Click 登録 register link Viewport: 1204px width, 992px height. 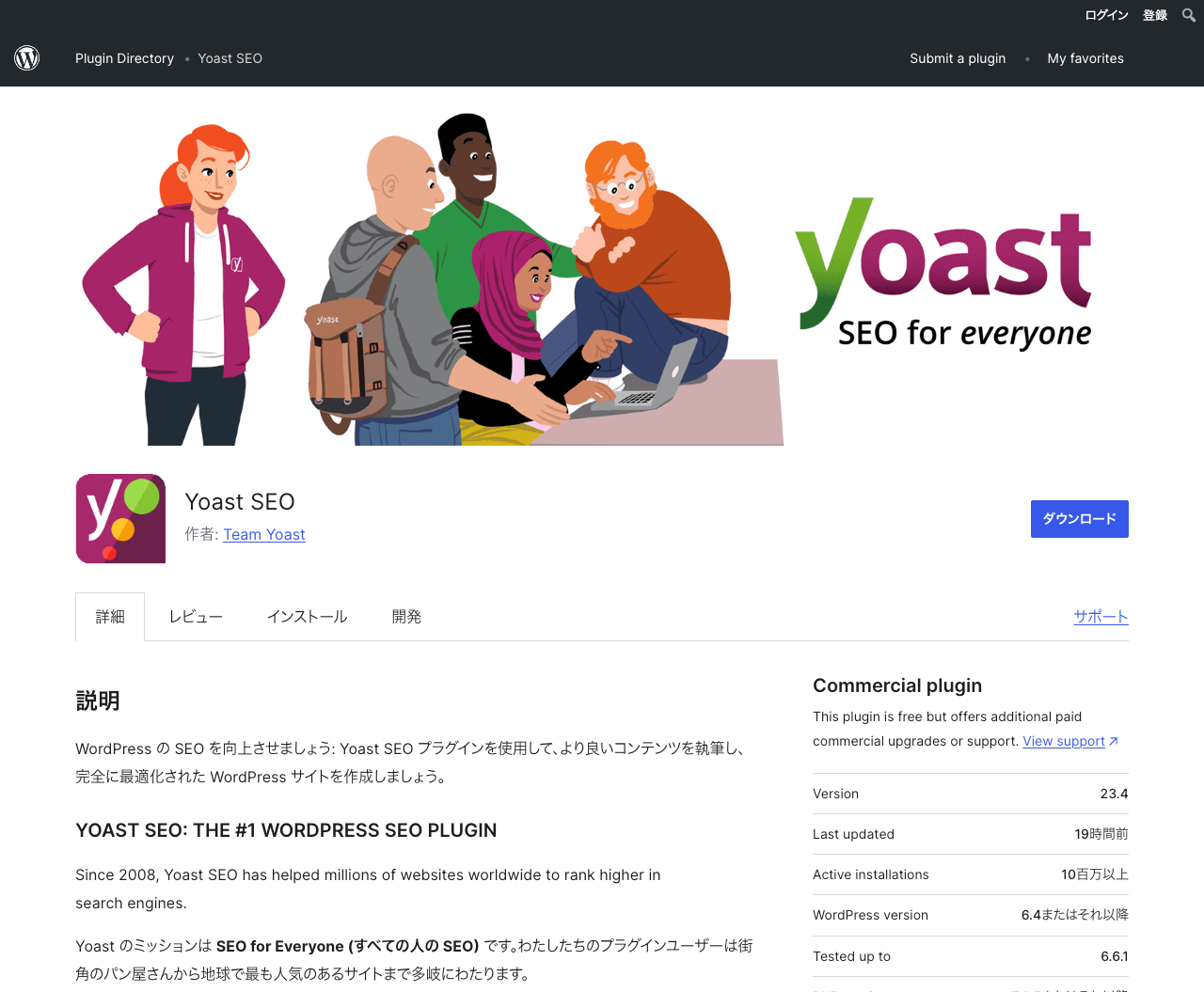(1155, 15)
